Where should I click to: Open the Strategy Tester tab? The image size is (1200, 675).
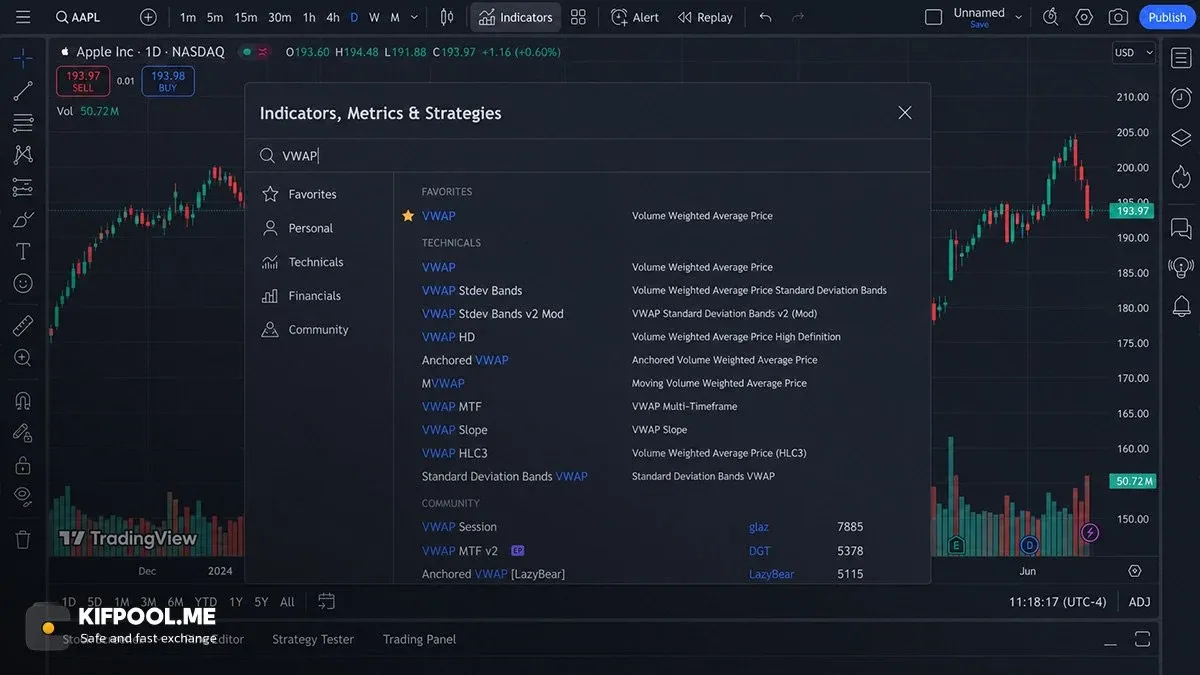point(313,639)
